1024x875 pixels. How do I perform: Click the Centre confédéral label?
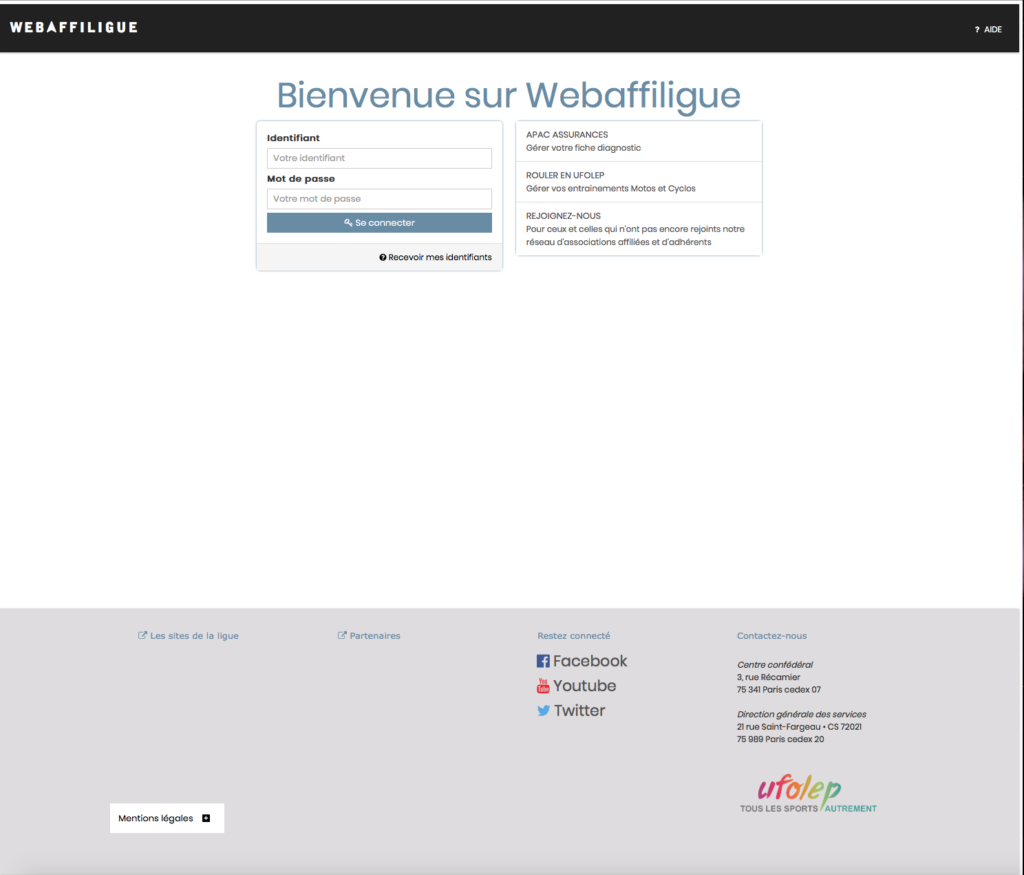(775, 665)
